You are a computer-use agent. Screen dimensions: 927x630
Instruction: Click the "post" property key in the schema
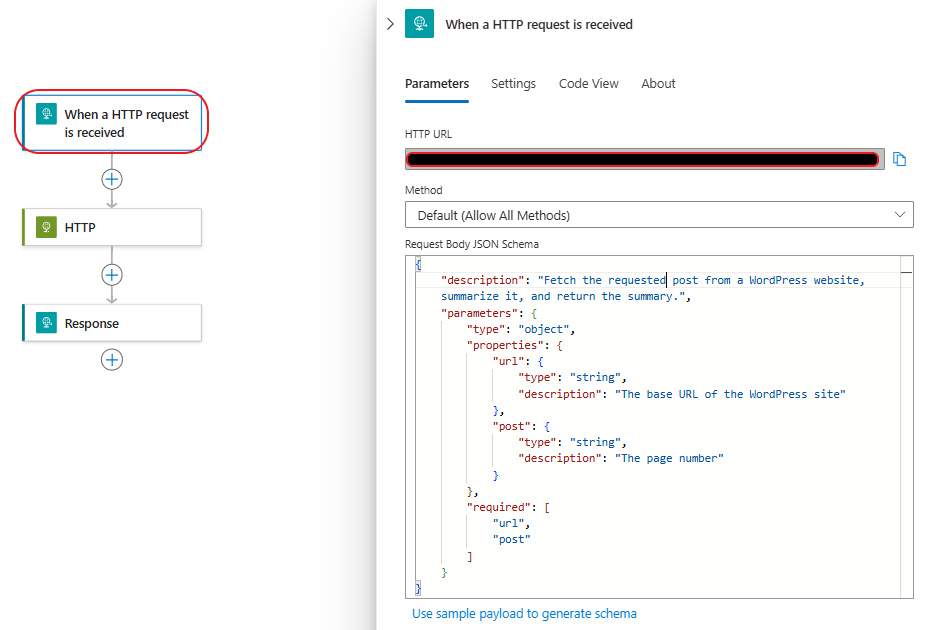(x=511, y=426)
